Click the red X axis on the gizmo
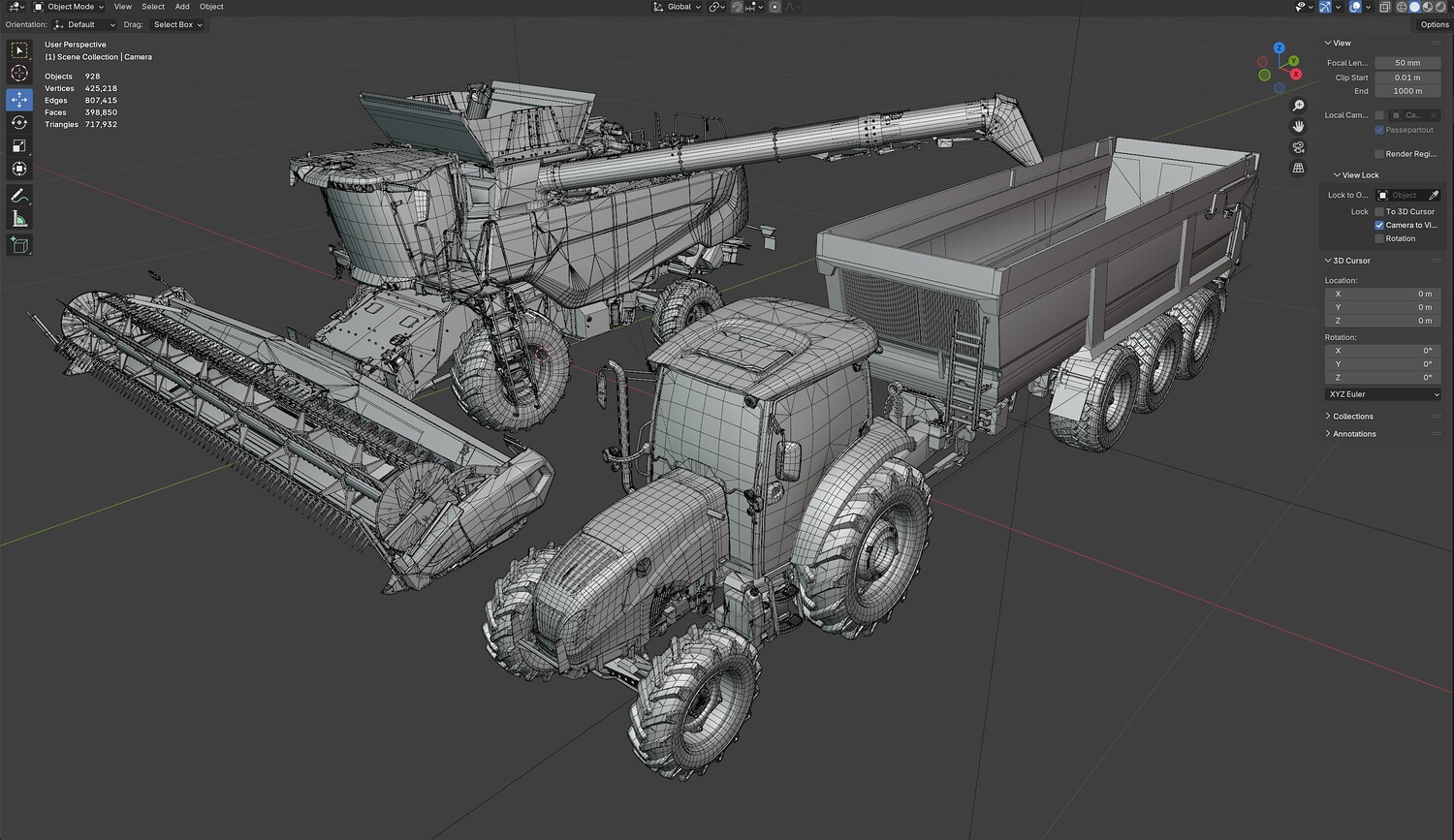 click(x=1295, y=73)
